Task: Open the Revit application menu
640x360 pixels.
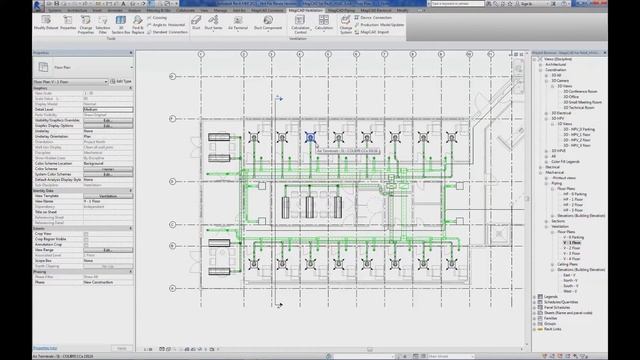Action: point(38,5)
